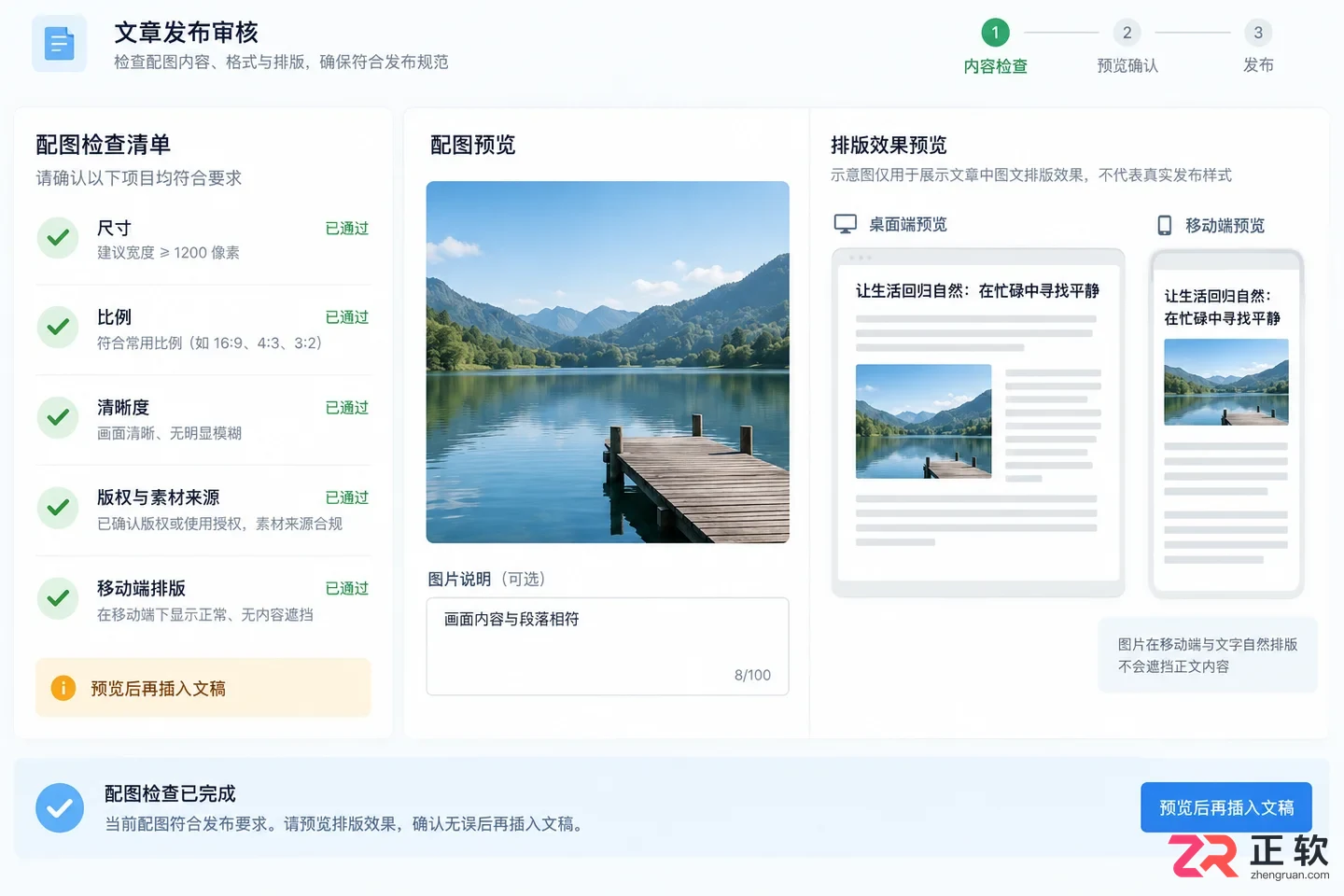Screen dimensions: 1344x896
Task: Click the green check icon for 移动端排版
Action: [58, 598]
